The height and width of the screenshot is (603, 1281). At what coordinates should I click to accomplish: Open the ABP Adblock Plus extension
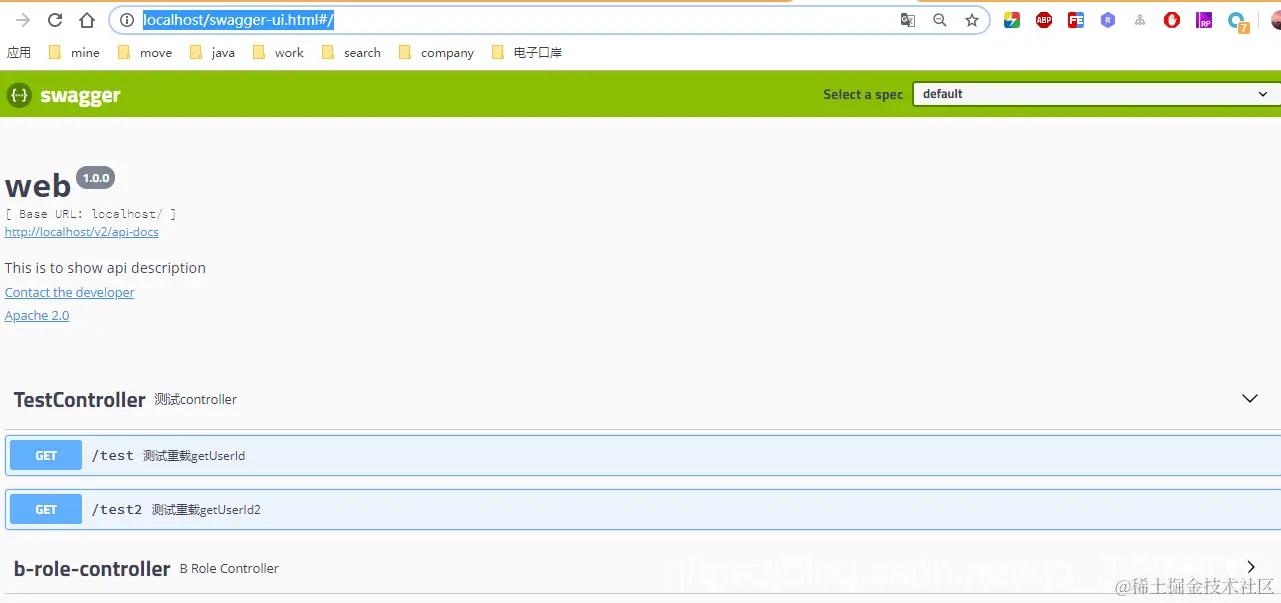(x=1044, y=20)
